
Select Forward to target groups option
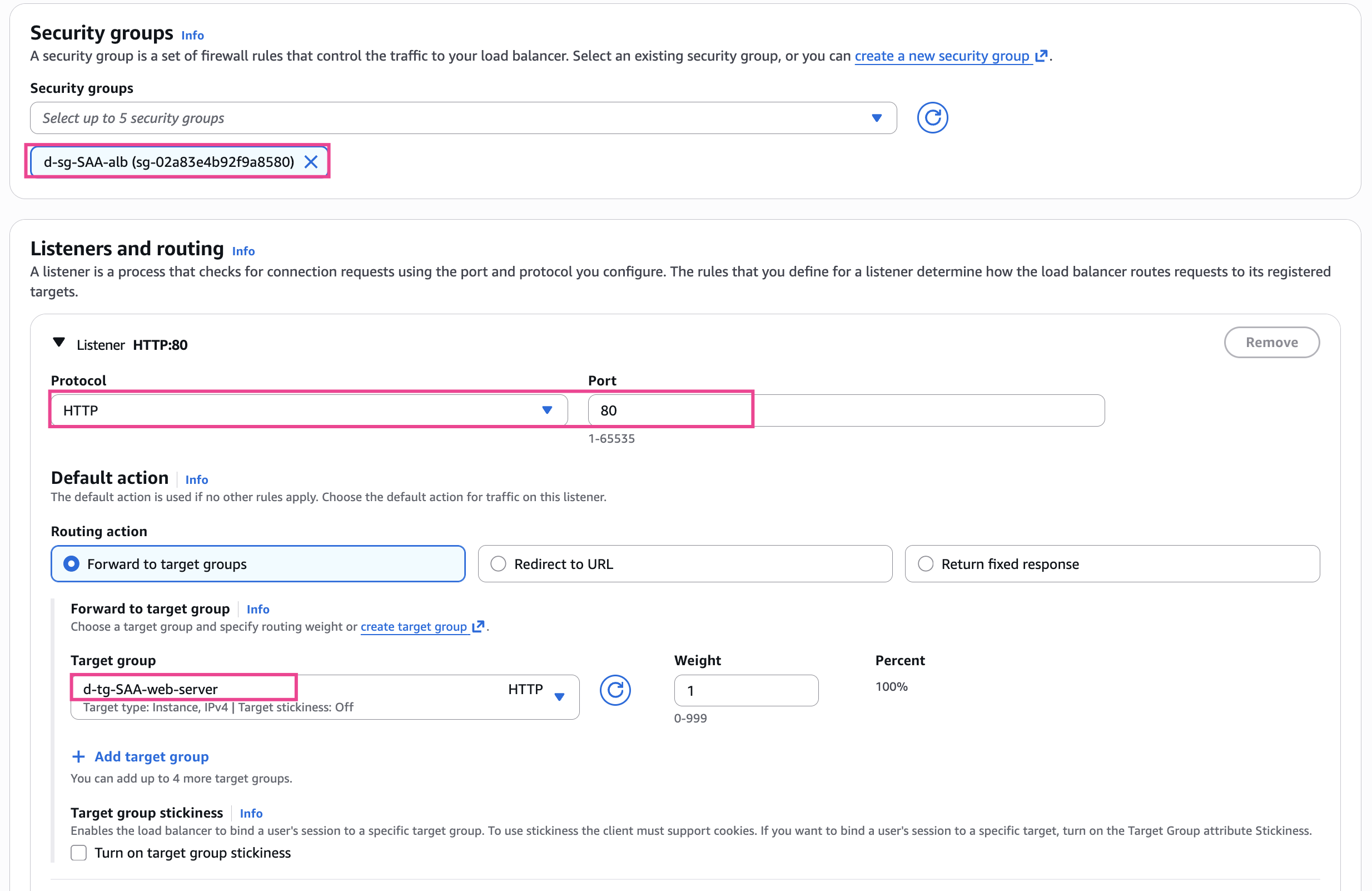tap(72, 563)
